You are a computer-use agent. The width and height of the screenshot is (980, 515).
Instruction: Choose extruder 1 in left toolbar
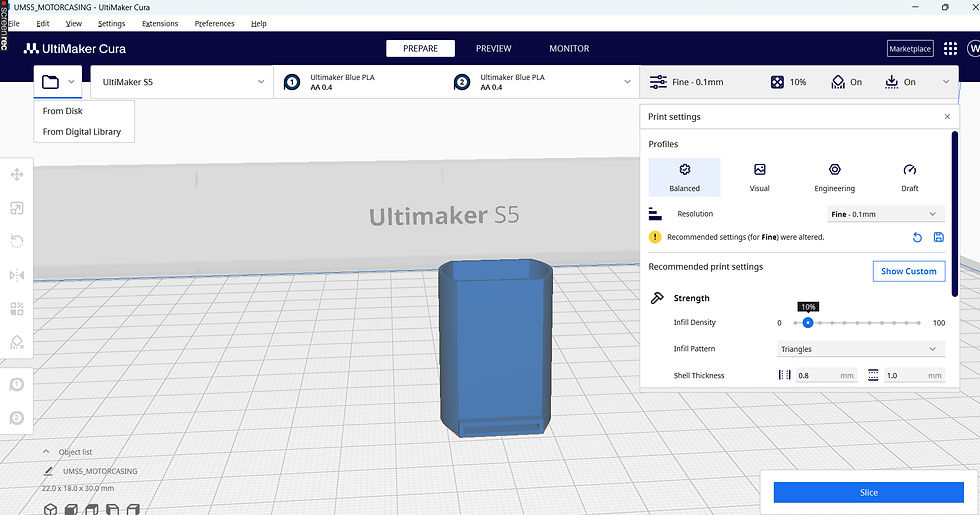[17, 384]
